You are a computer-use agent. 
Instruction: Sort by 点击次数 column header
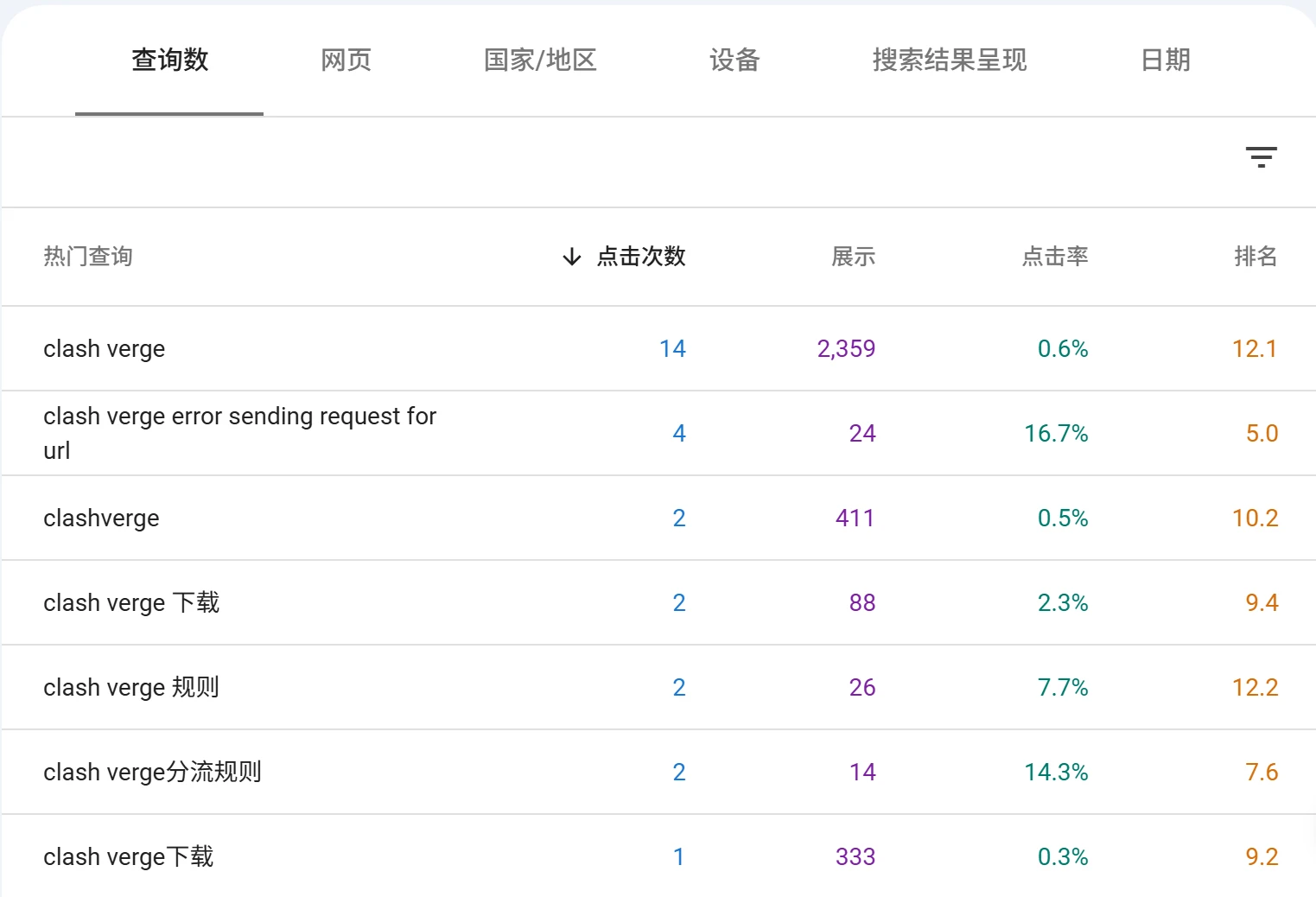pos(640,257)
